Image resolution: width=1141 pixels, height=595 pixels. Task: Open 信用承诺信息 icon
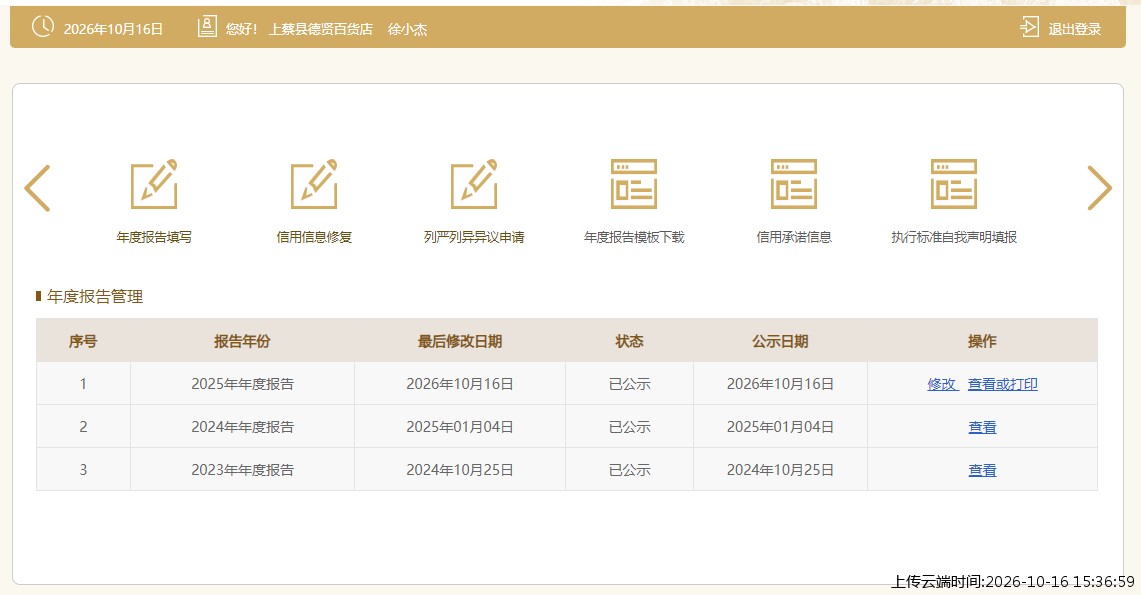(794, 184)
